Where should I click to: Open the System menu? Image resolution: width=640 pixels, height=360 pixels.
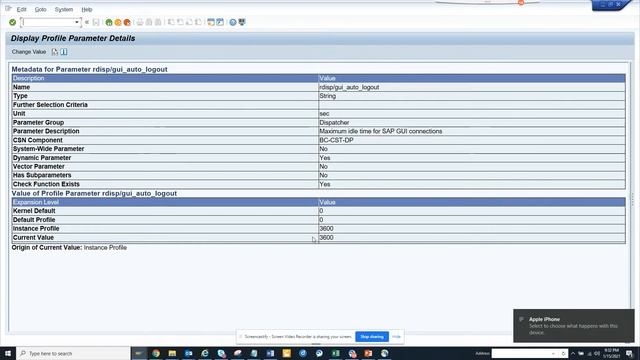pyautogui.click(x=64, y=9)
